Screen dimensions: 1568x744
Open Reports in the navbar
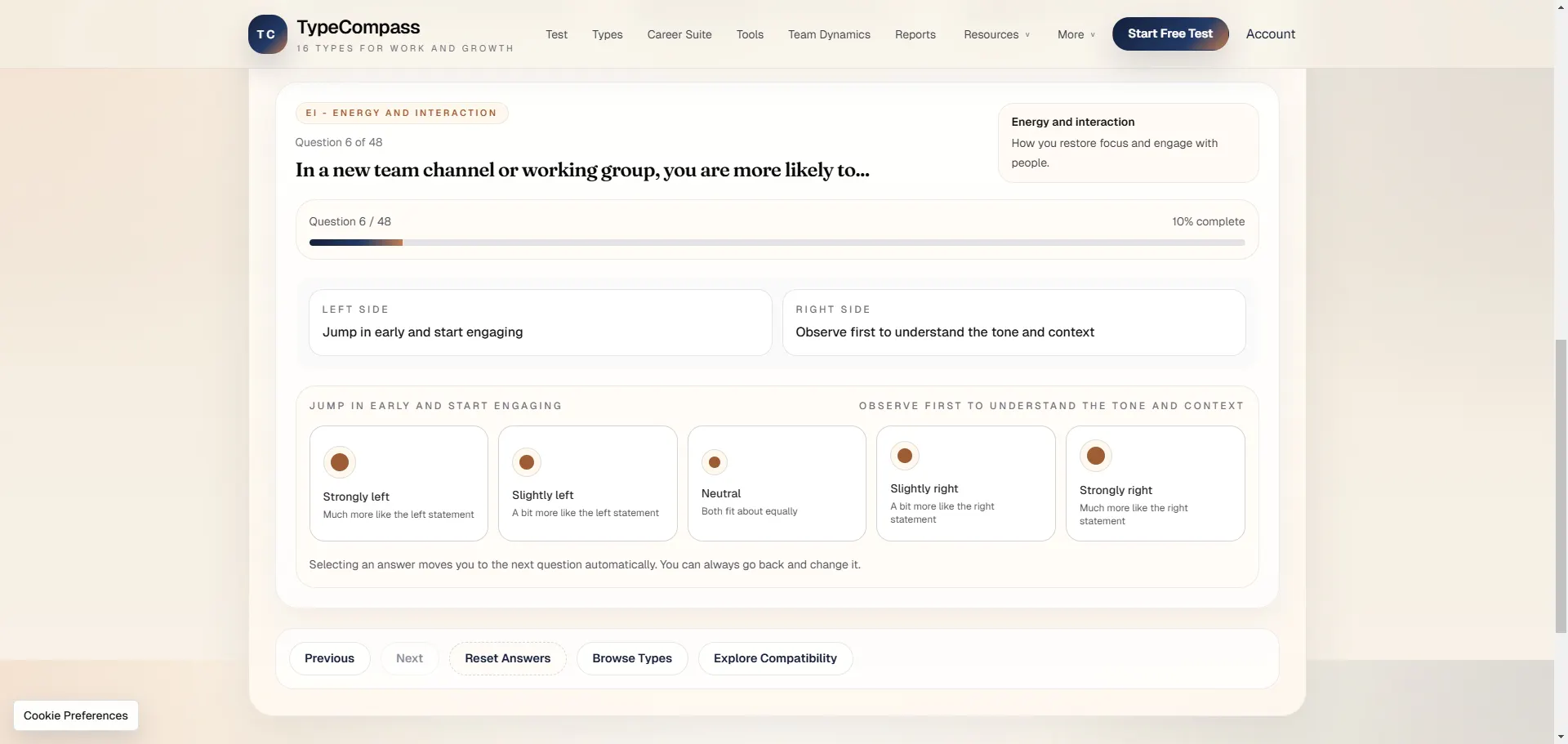915,34
